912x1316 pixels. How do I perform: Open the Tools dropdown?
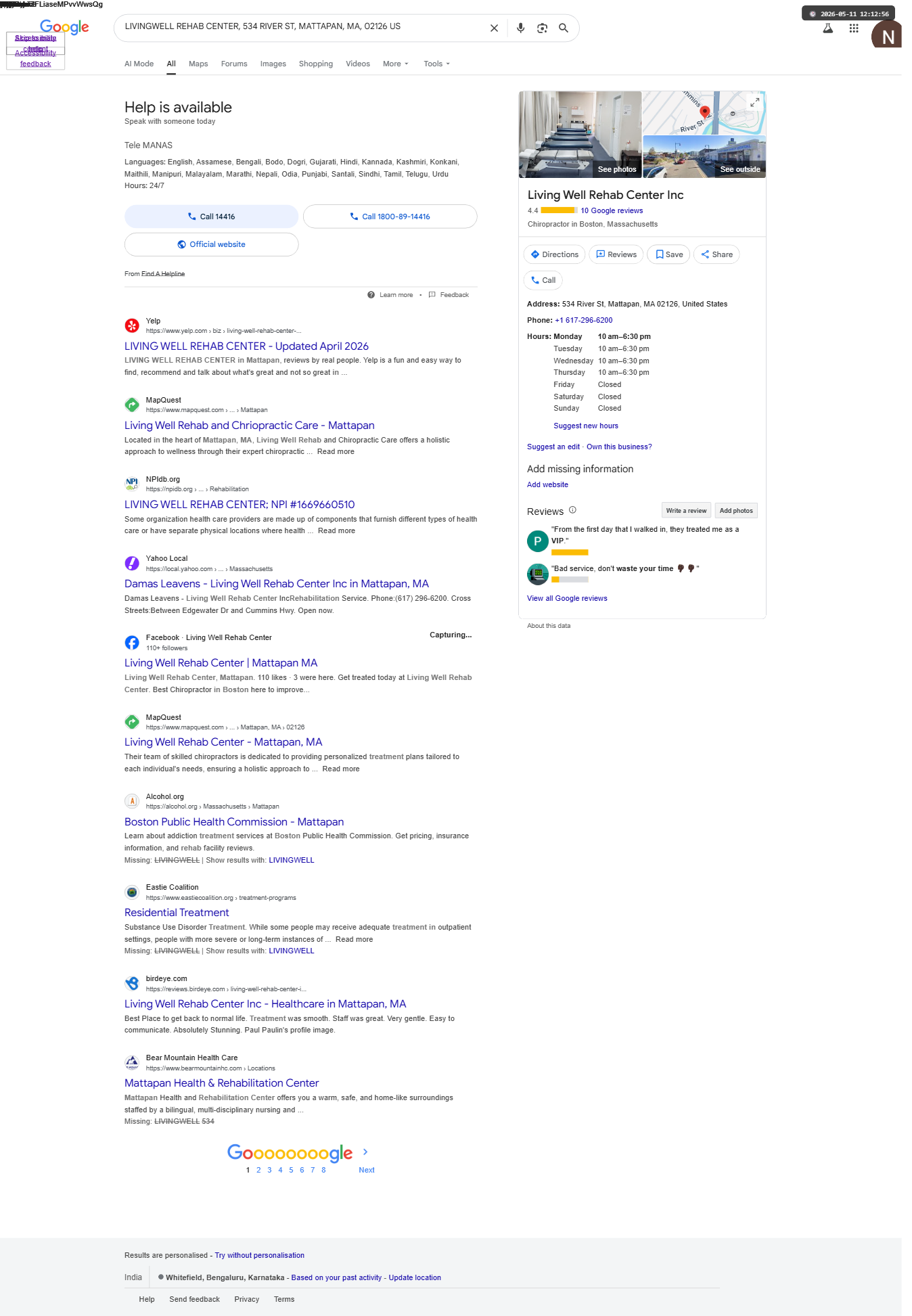[436, 64]
